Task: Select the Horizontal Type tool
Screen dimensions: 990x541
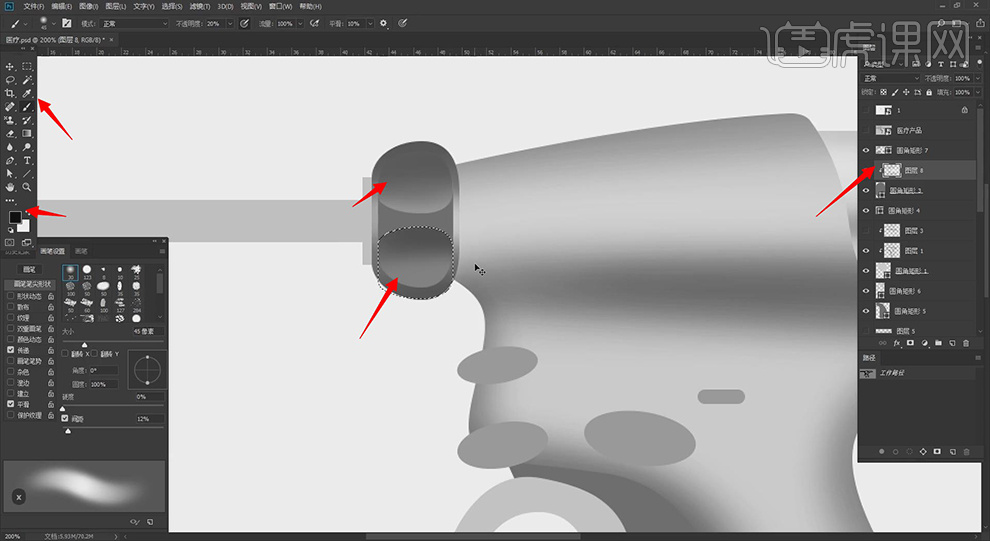Action: tap(27, 160)
